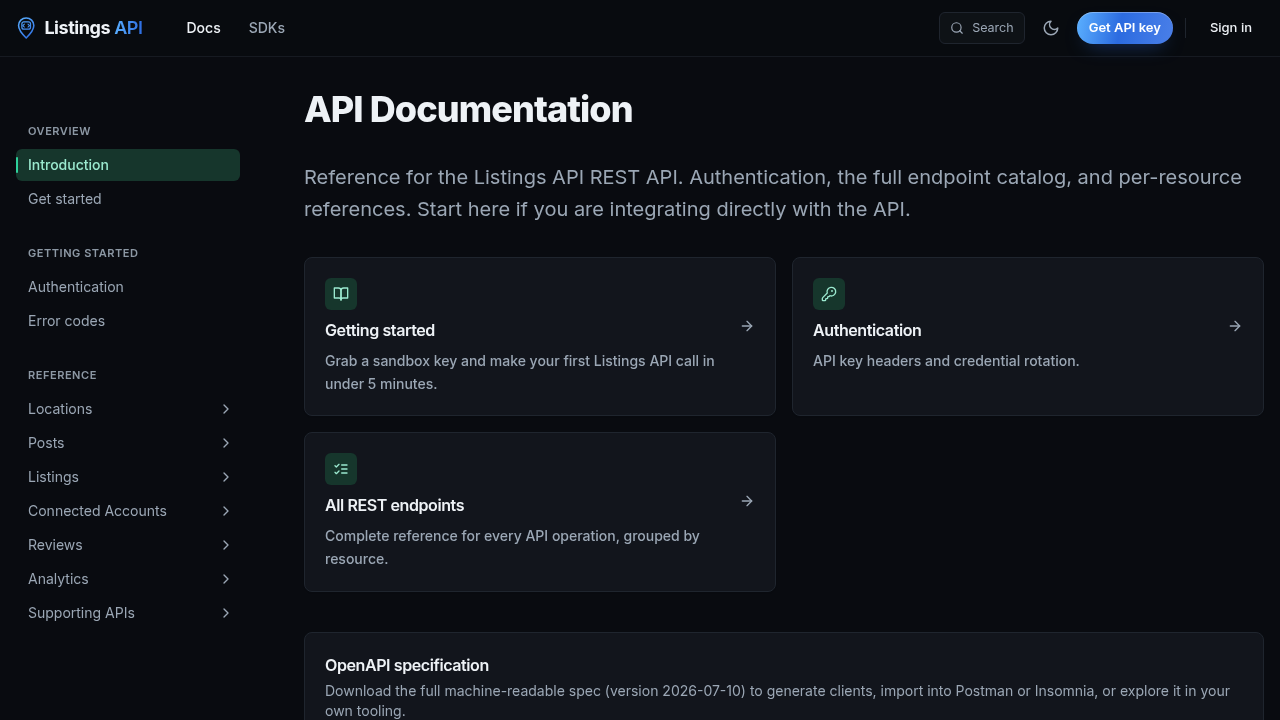This screenshot has width=1280, height=720.
Task: Click the 'Download the full machine-readable spec' text
Action: tap(777, 701)
